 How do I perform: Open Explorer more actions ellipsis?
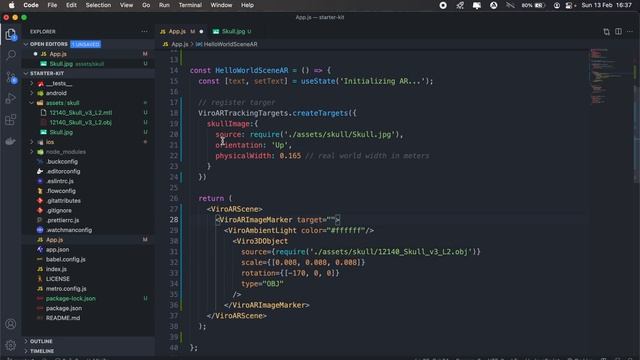tap(144, 31)
